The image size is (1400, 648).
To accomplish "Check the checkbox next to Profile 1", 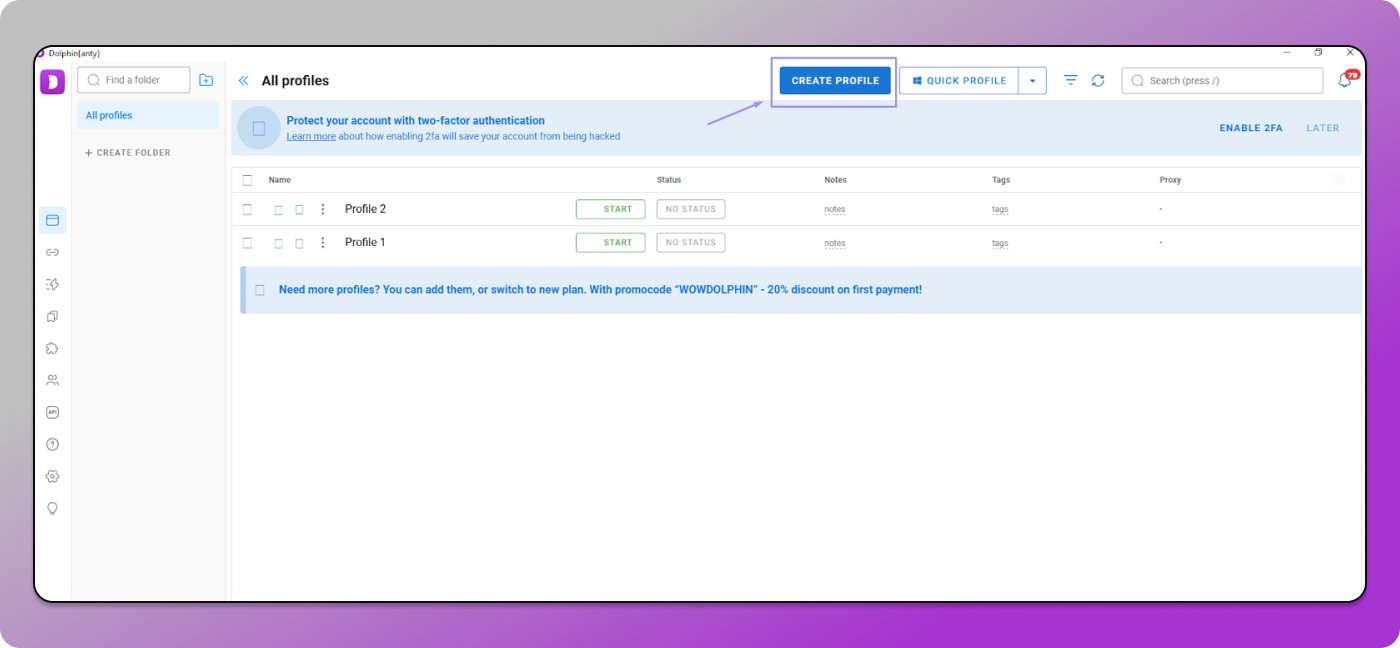I will click(247, 242).
